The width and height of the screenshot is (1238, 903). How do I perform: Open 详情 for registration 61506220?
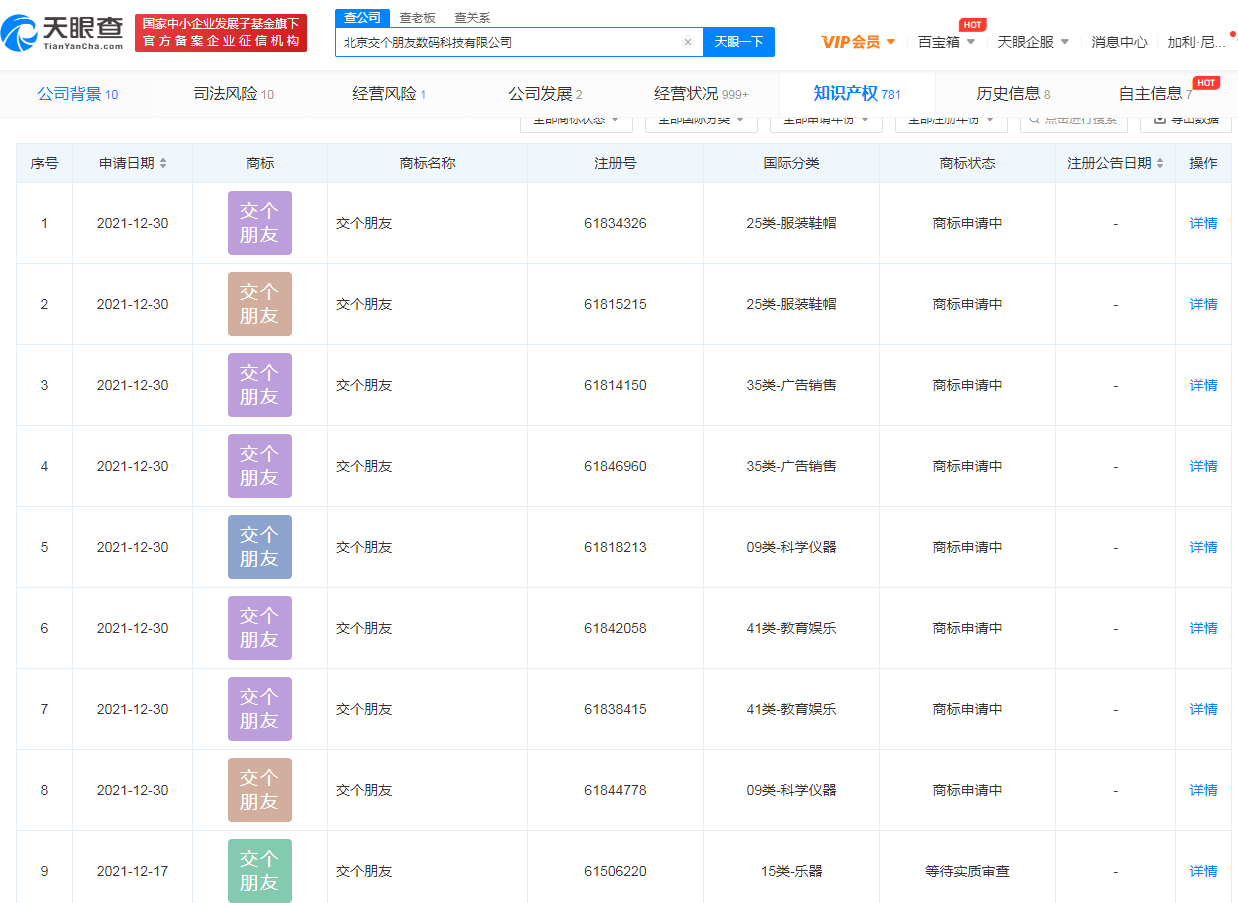pyautogui.click(x=1204, y=871)
